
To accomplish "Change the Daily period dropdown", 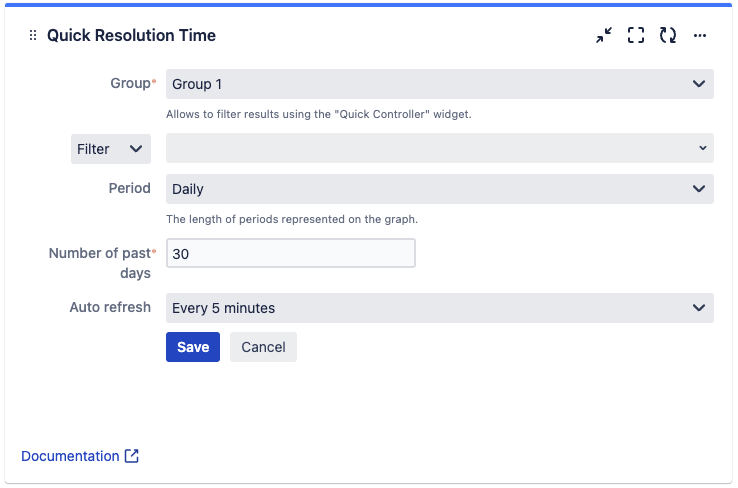I will pos(439,188).
